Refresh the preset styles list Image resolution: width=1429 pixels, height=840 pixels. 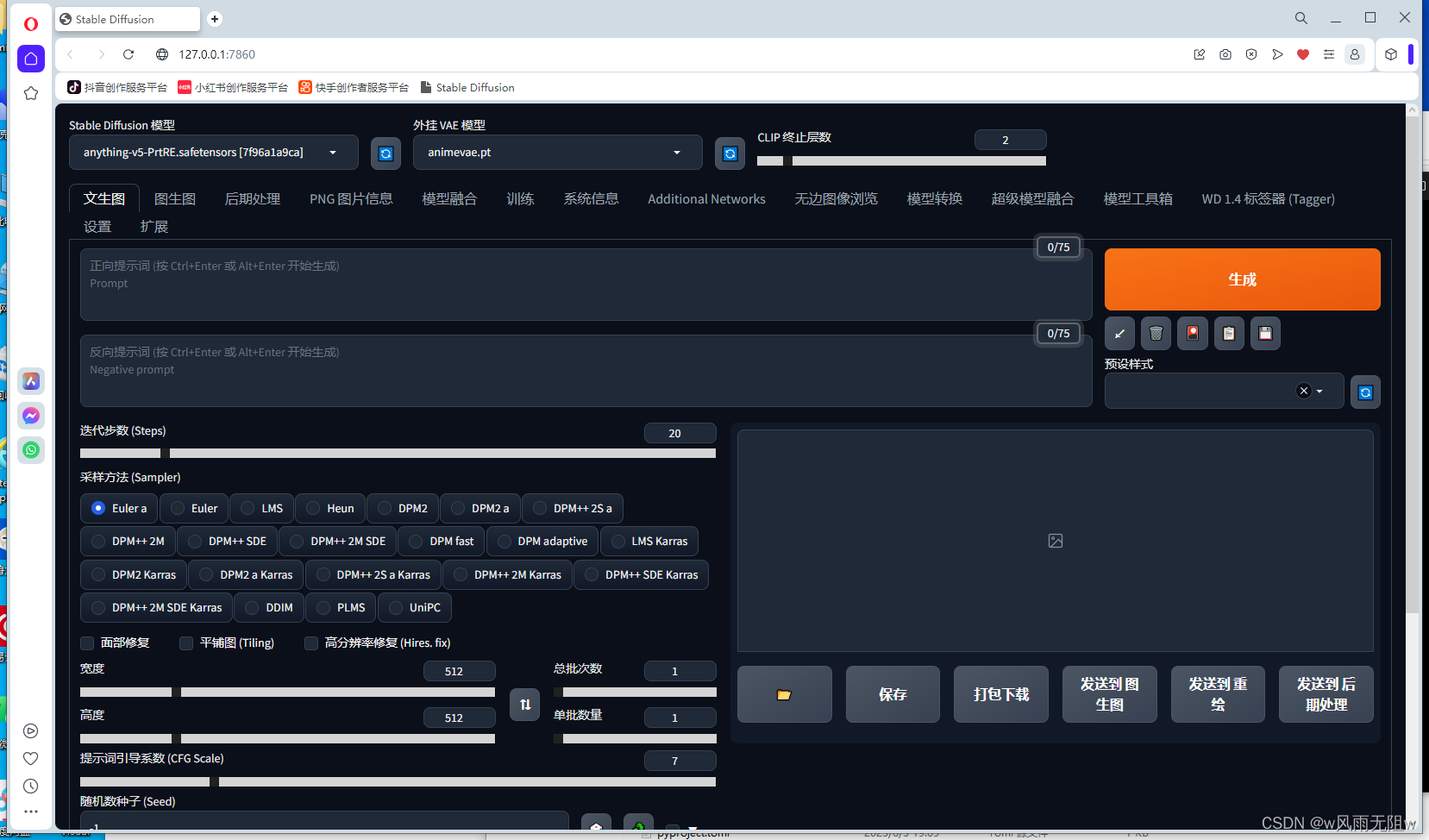click(x=1365, y=392)
